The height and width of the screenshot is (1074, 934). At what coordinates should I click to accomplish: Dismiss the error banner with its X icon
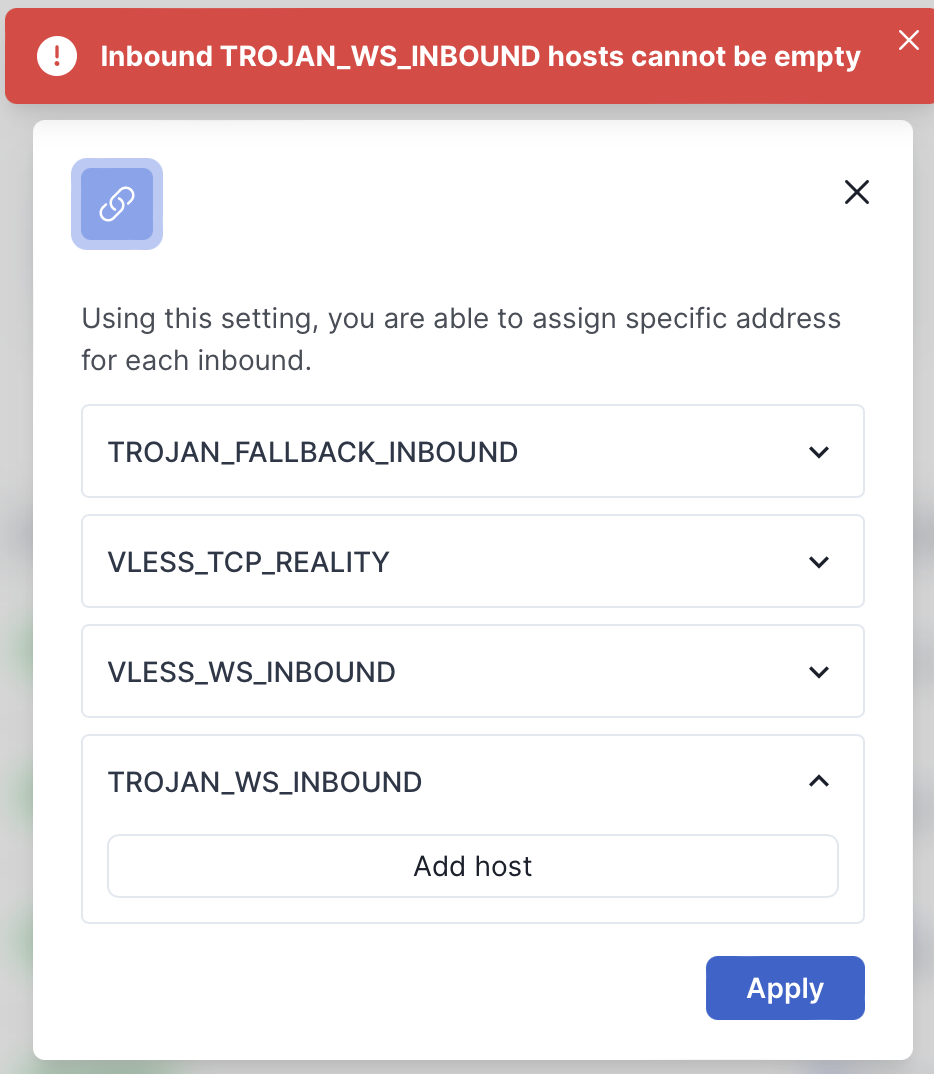[x=908, y=40]
